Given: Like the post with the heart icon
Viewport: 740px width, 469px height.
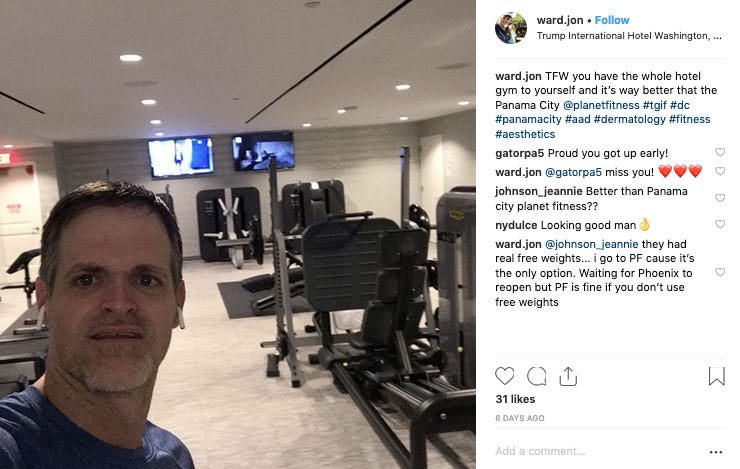Looking at the screenshot, I should click(505, 376).
